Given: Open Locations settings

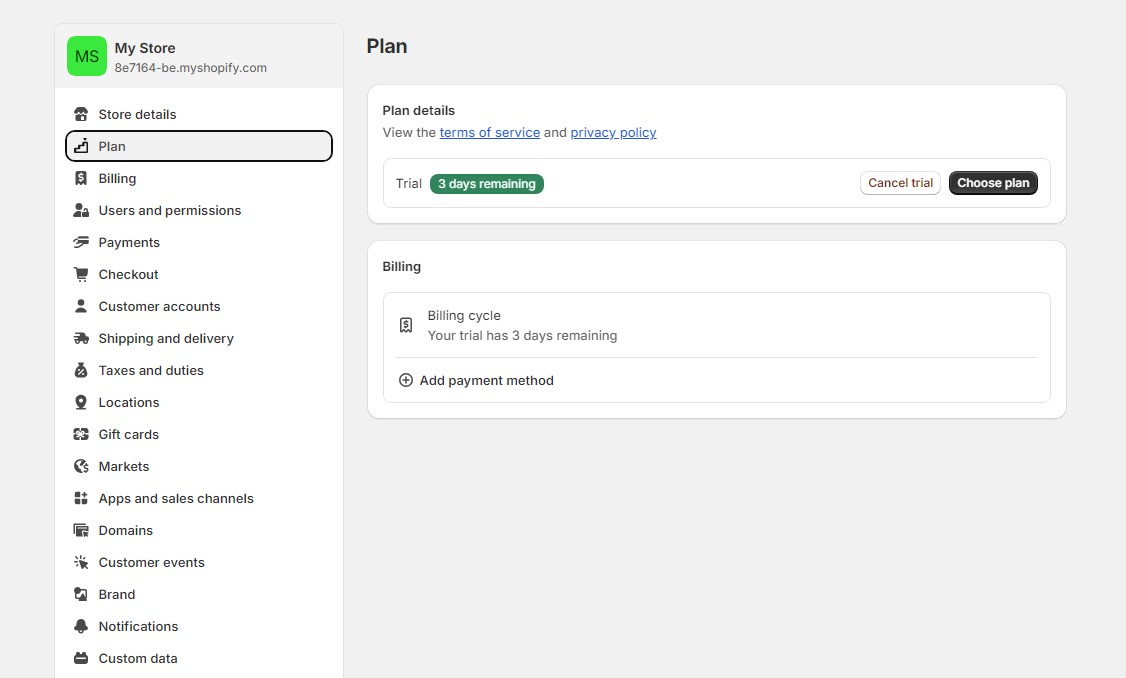Looking at the screenshot, I should 199,402.
